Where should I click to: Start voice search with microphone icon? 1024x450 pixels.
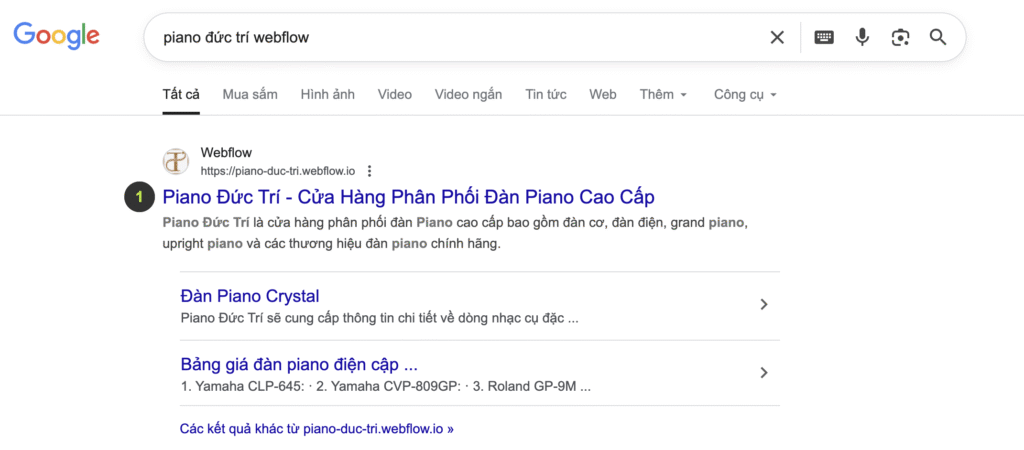(x=862, y=38)
